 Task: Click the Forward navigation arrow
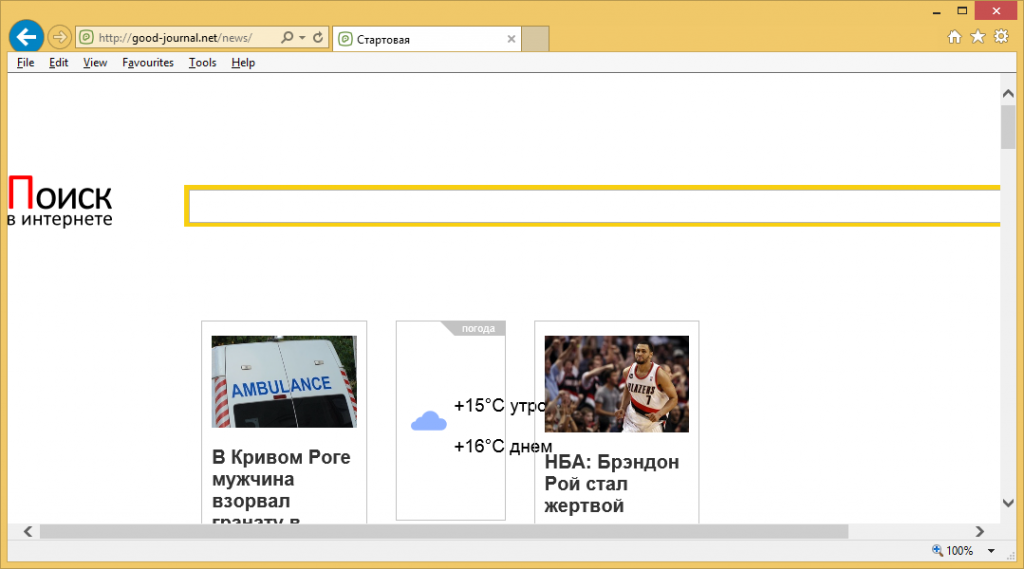point(59,37)
